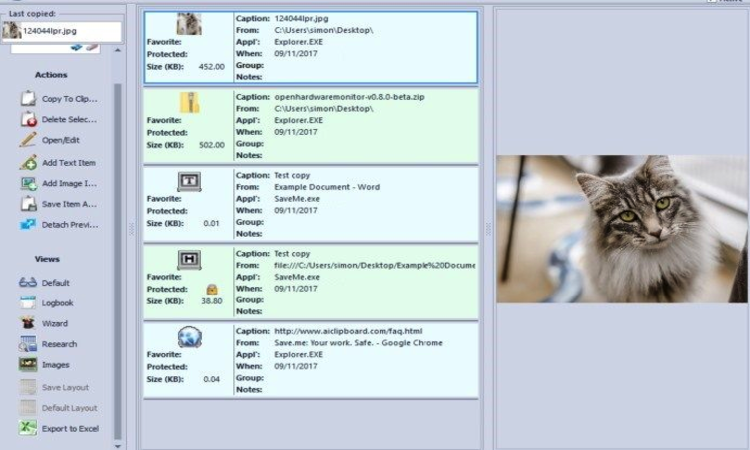Launch the Wizard view
Screen dimensions: 750x450
[27, 324]
